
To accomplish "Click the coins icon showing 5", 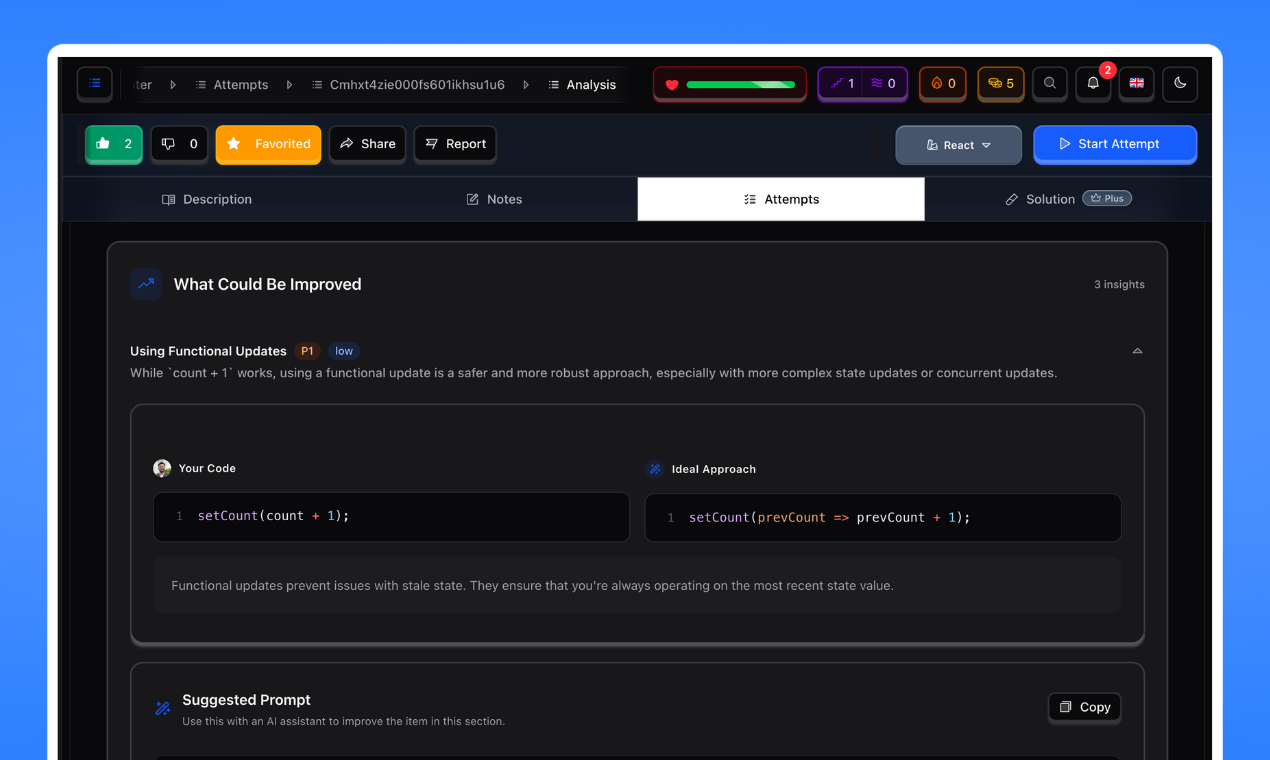I will [1000, 84].
